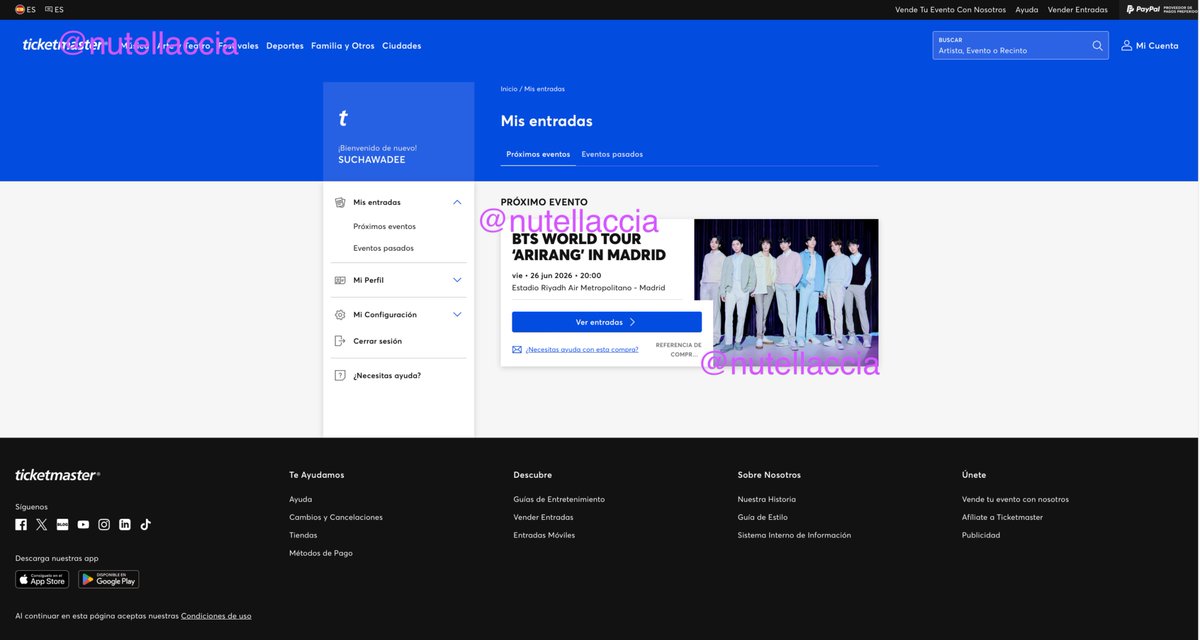Get the app via Google Play badge
1200x640 pixels.
[109, 579]
